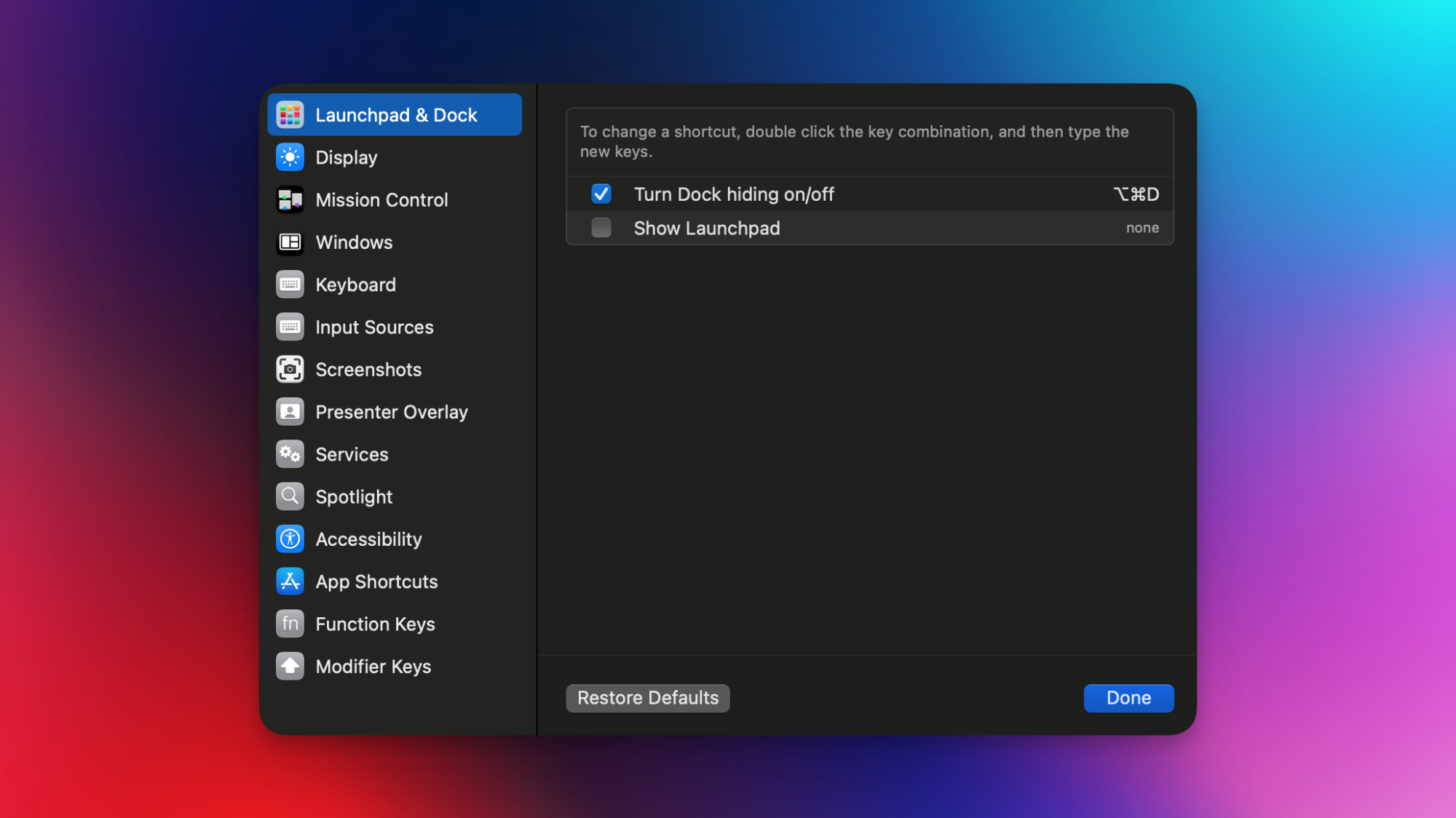Click the Screenshots camera icon
1456x818 pixels.
[290, 370]
